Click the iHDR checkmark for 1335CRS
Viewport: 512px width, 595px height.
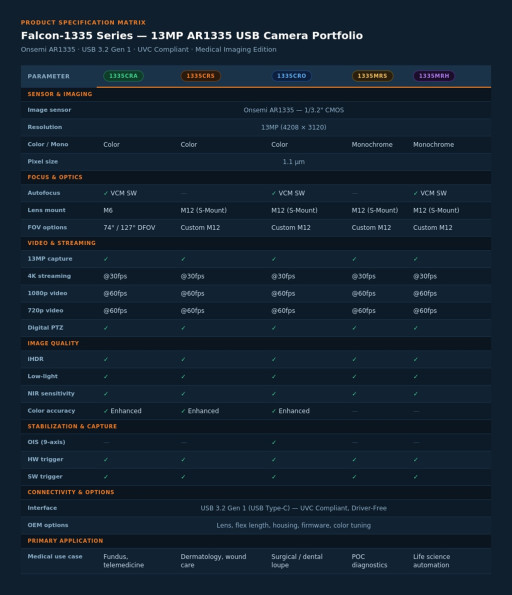[183, 359]
